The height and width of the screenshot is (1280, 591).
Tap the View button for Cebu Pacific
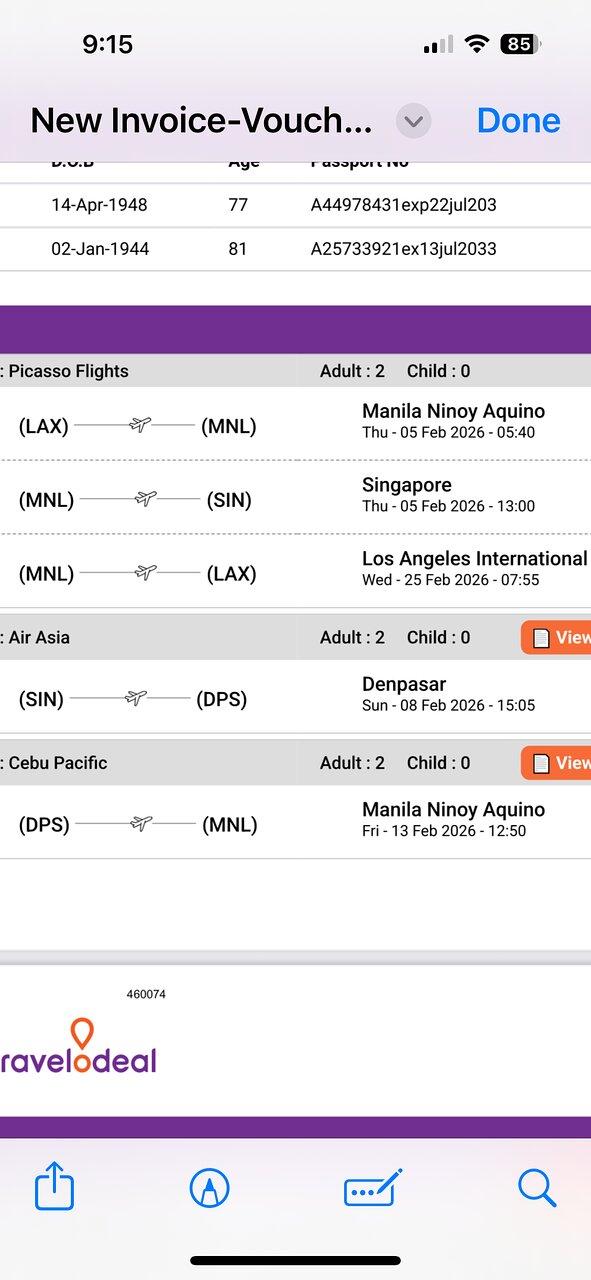(x=556, y=763)
